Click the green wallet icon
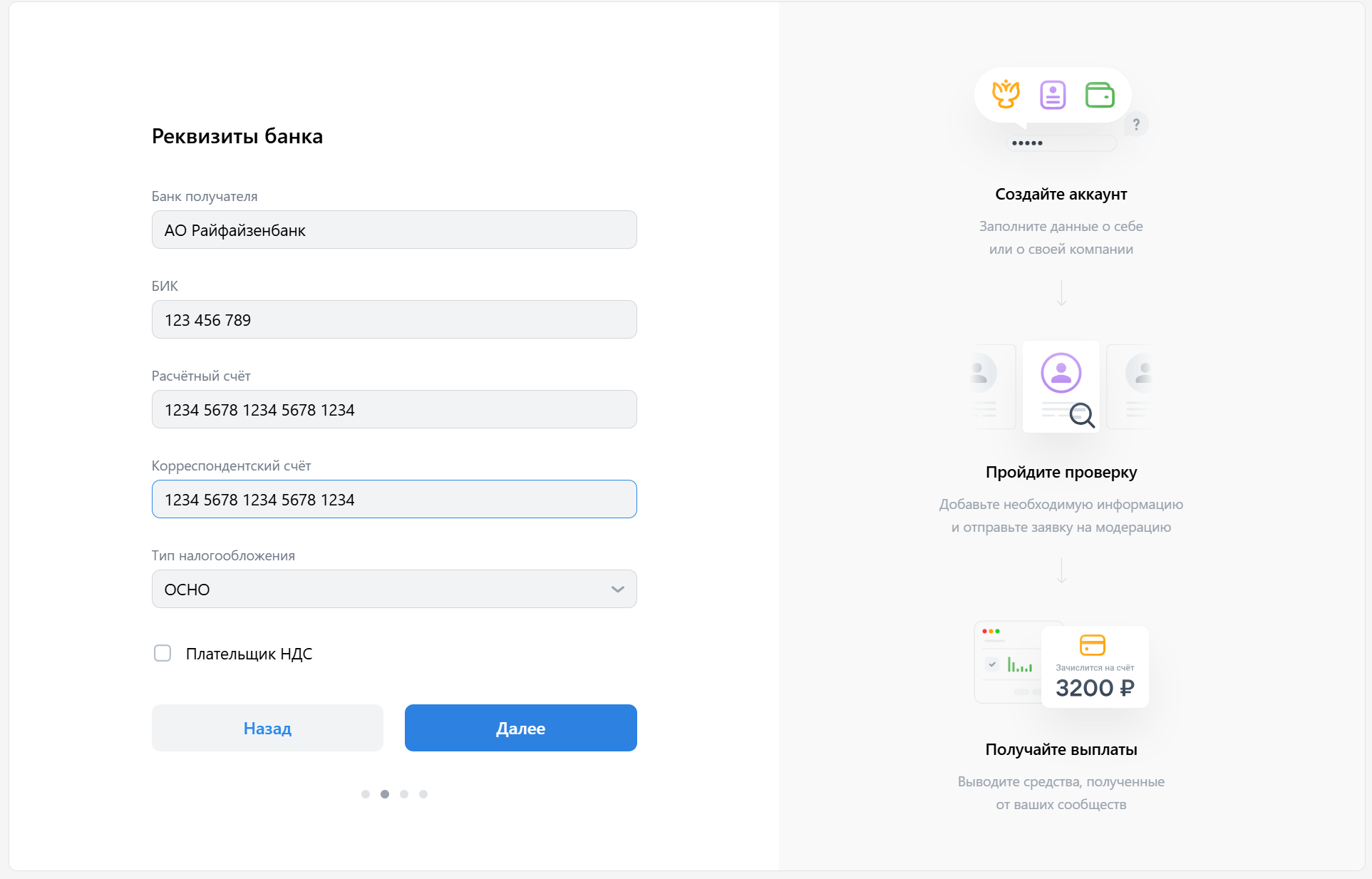The image size is (1372, 879). click(1100, 95)
